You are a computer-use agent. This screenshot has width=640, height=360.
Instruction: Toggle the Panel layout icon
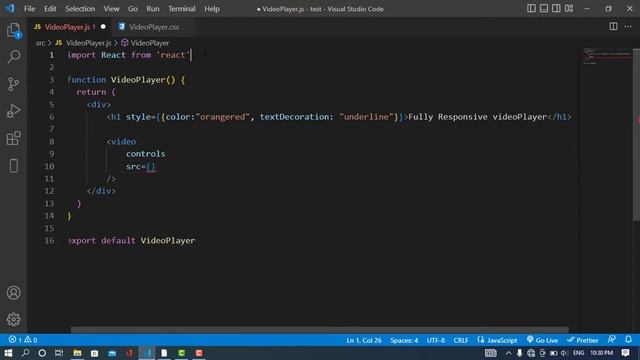coord(544,9)
